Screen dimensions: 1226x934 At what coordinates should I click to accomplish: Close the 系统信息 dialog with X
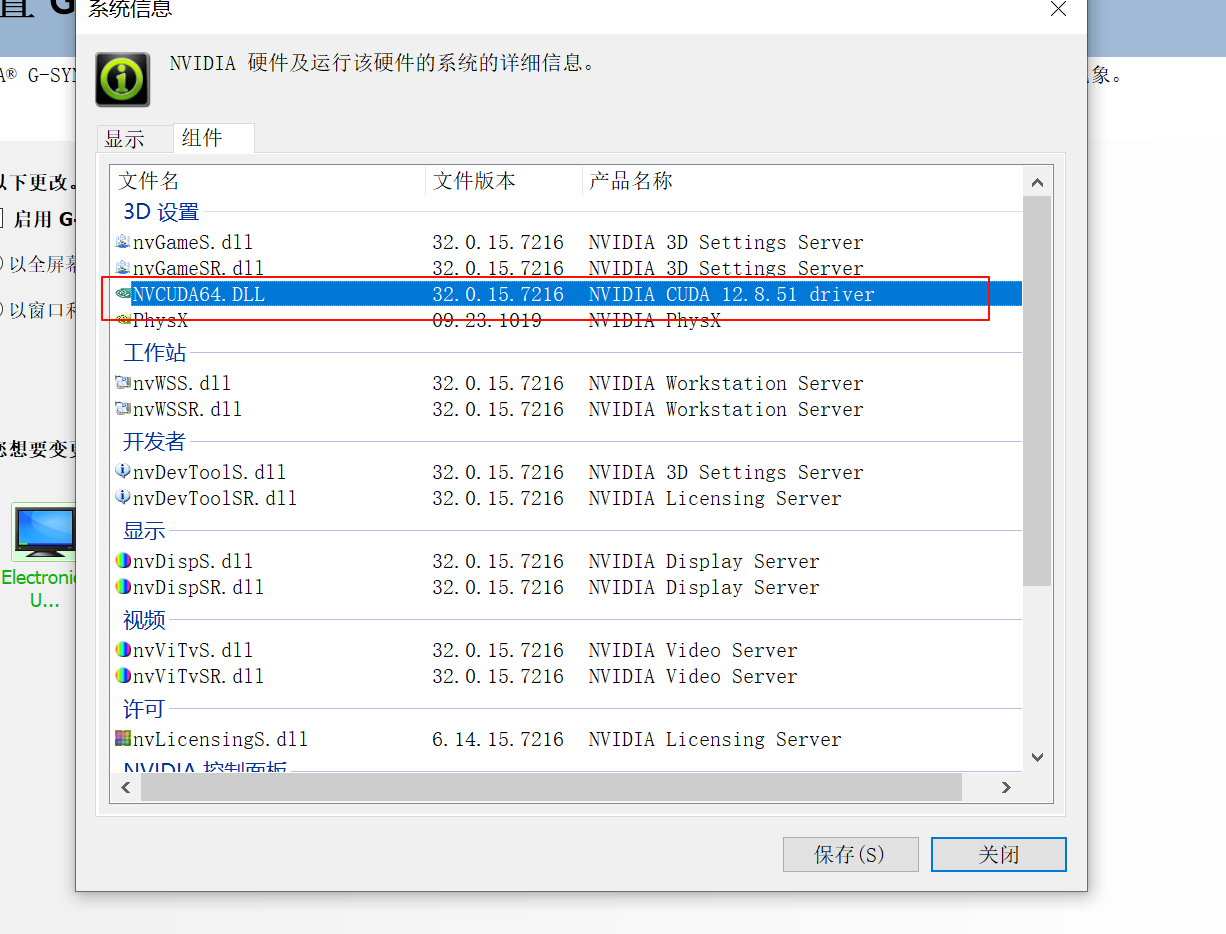point(1058,9)
